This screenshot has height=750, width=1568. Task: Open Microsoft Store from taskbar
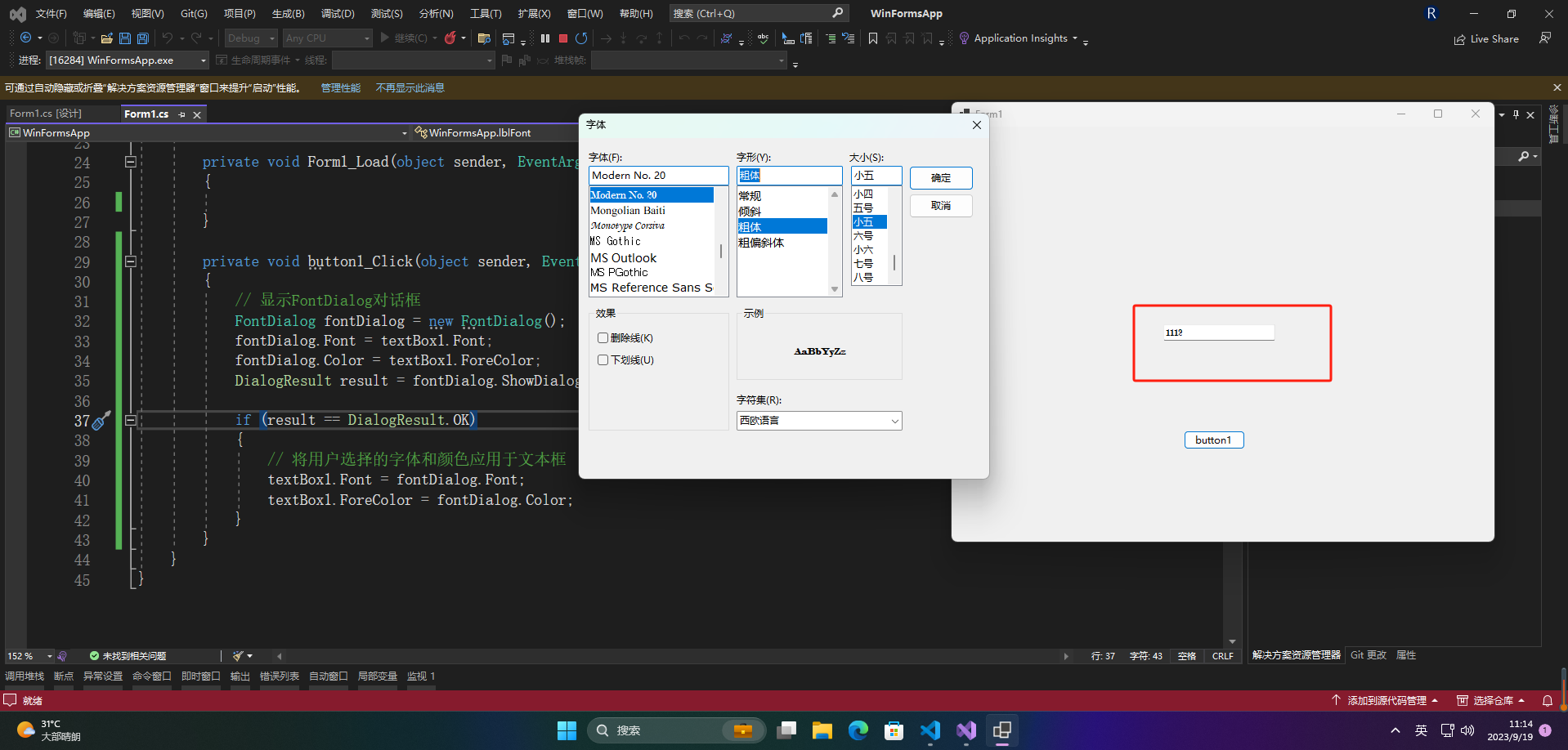894,730
